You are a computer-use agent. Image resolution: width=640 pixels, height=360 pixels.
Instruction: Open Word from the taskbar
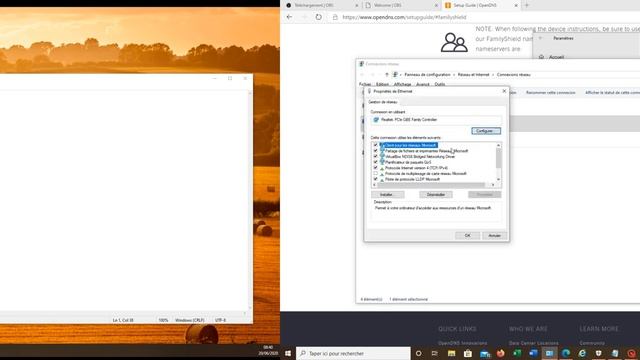tap(533, 353)
